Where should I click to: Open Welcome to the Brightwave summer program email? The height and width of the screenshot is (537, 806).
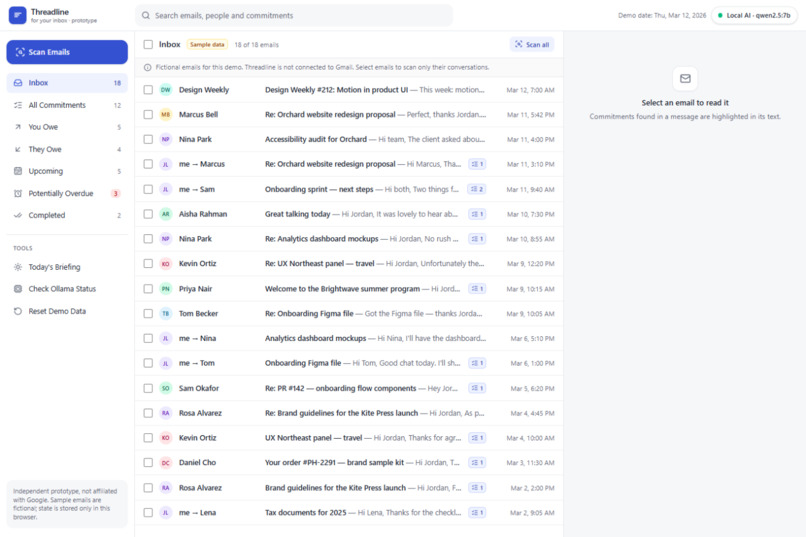(x=349, y=289)
